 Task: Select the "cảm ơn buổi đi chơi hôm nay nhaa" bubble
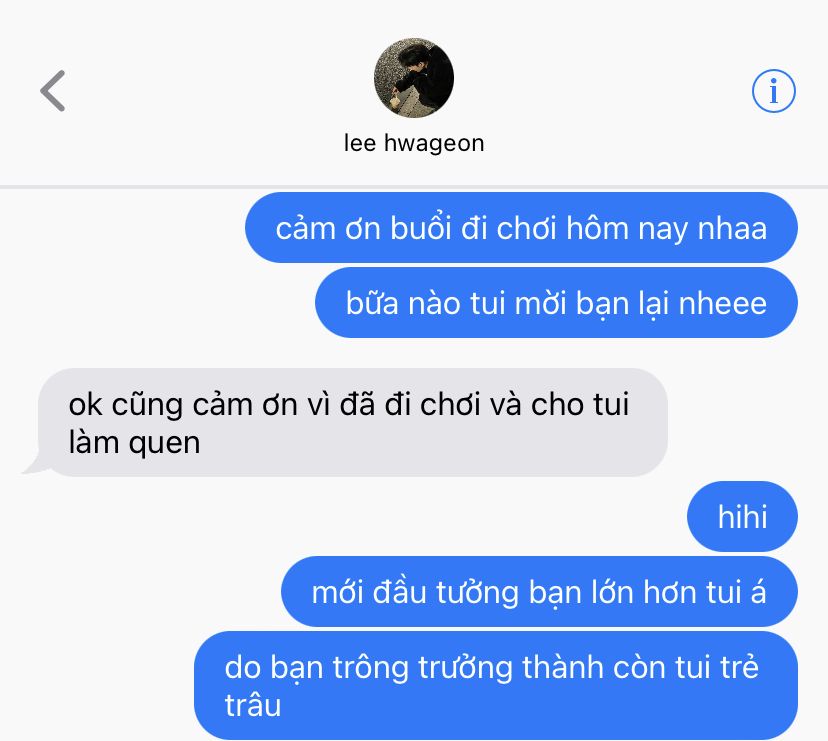[521, 228]
